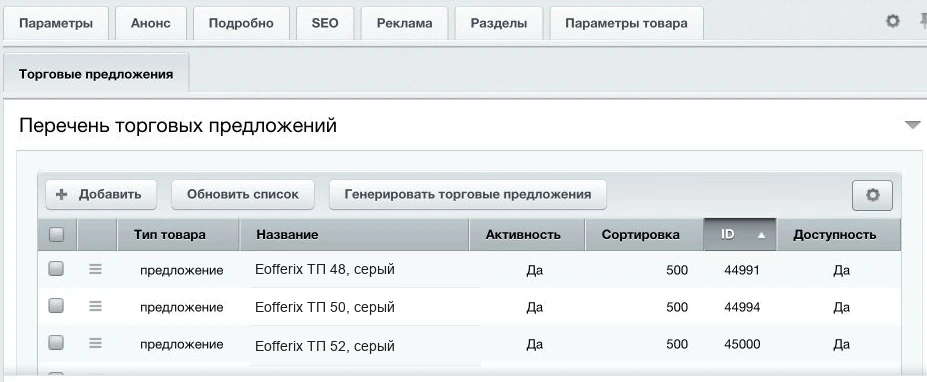Click the ID column sort arrow
Screen dimensions: 927x382
(x=761, y=235)
